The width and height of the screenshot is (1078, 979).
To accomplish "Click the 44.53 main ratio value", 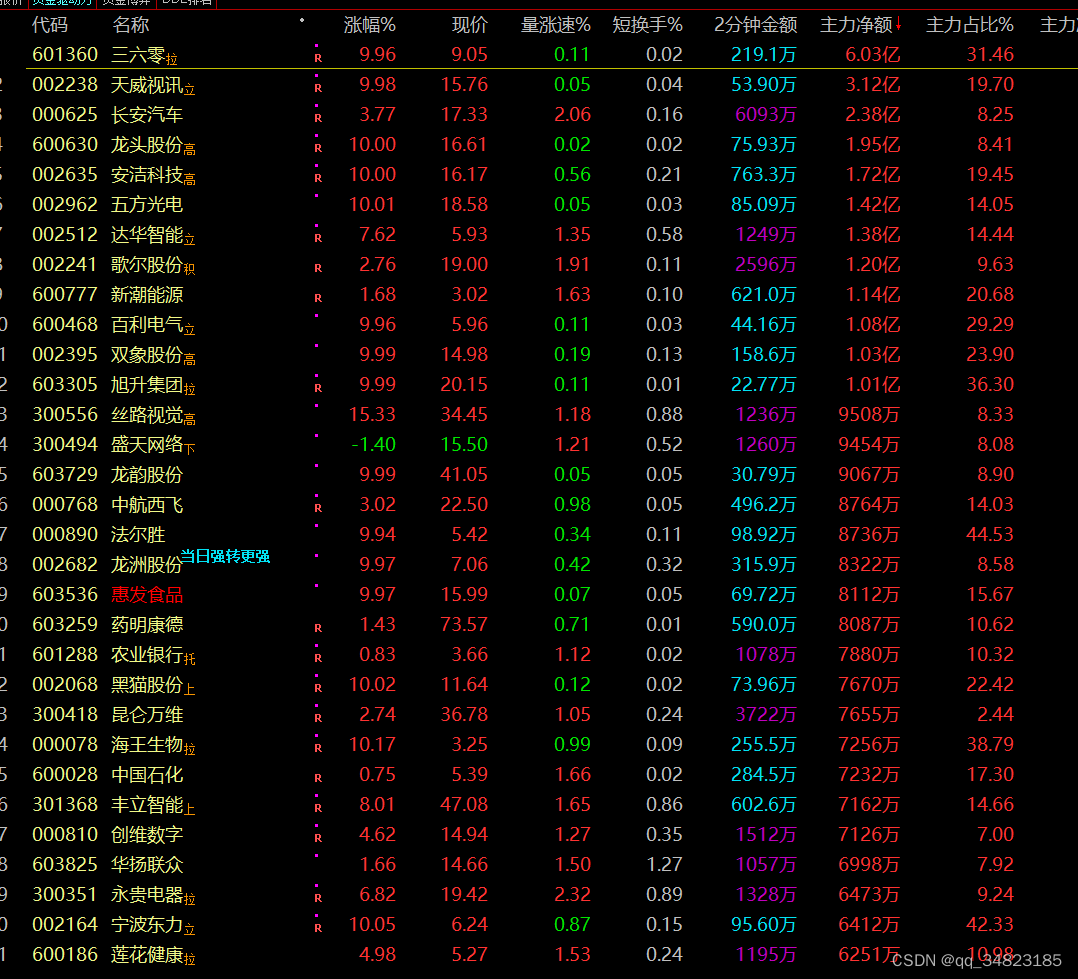I will (x=990, y=534).
